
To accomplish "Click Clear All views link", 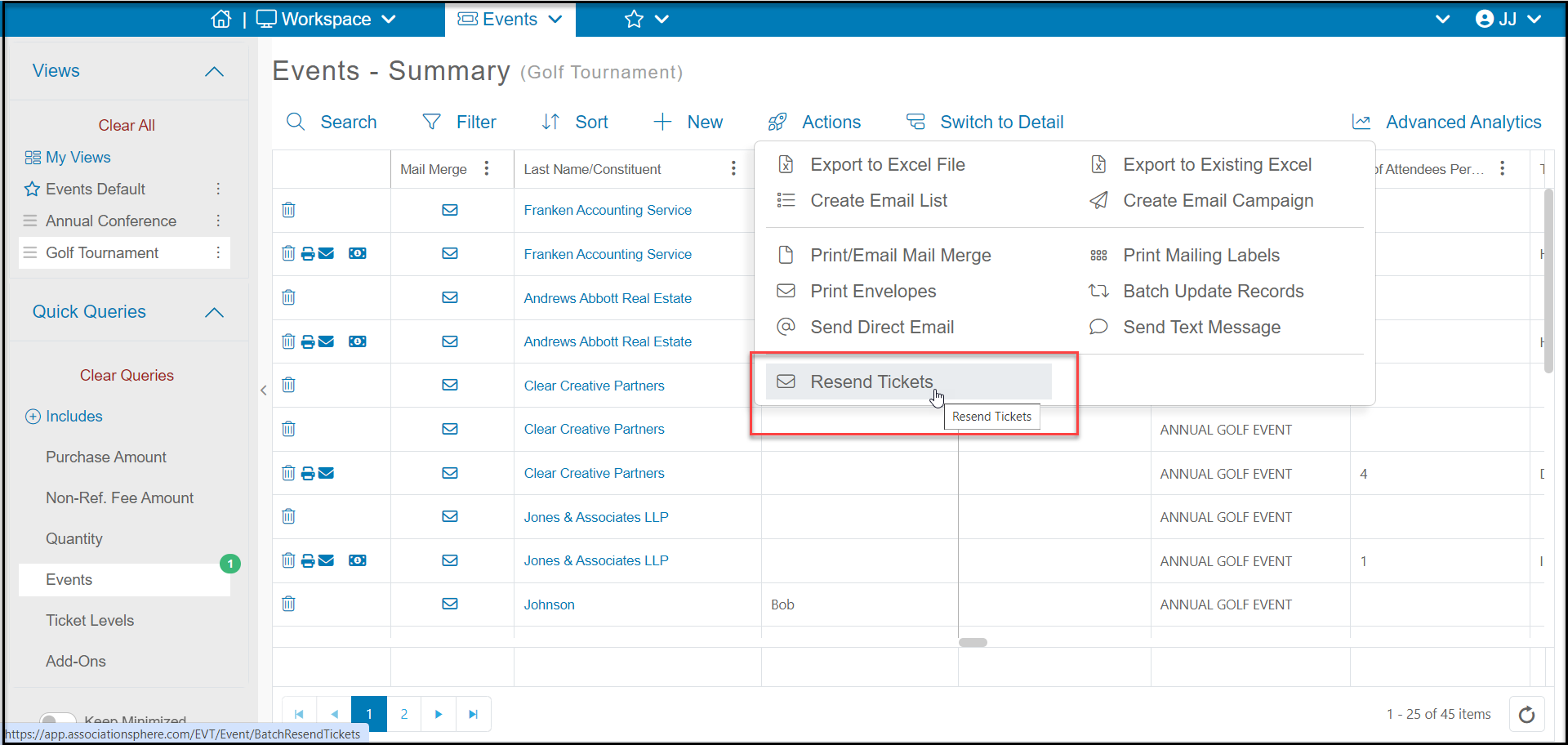I will point(127,125).
